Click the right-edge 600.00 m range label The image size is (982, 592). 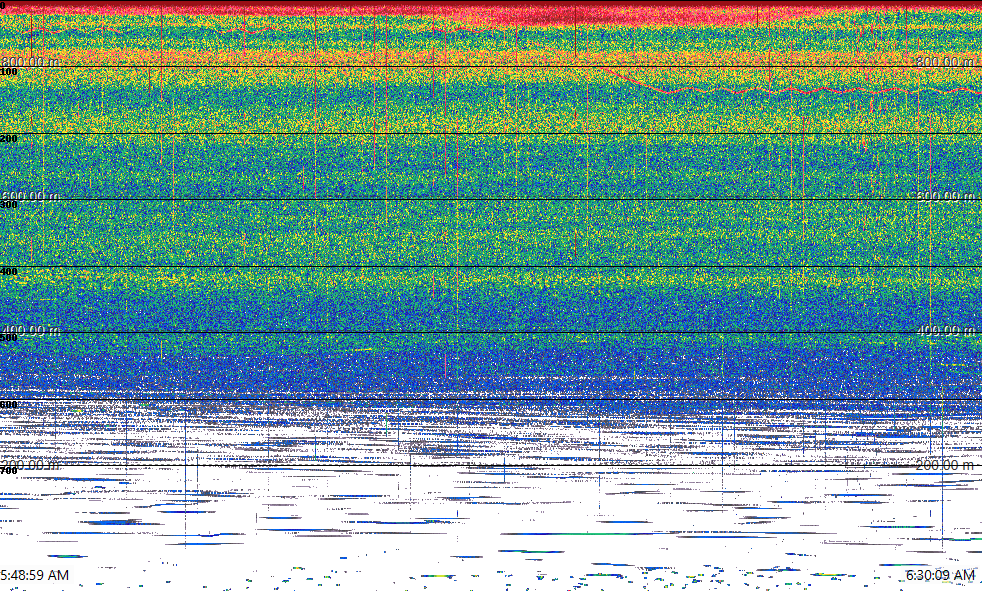click(945, 195)
